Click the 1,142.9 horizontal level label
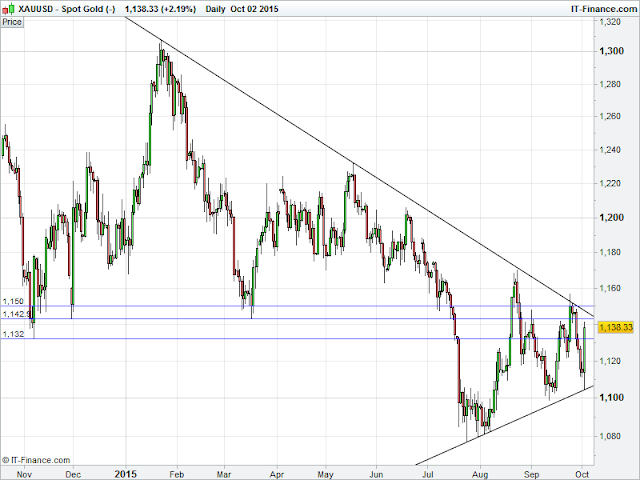640x480 pixels. (x=16, y=314)
